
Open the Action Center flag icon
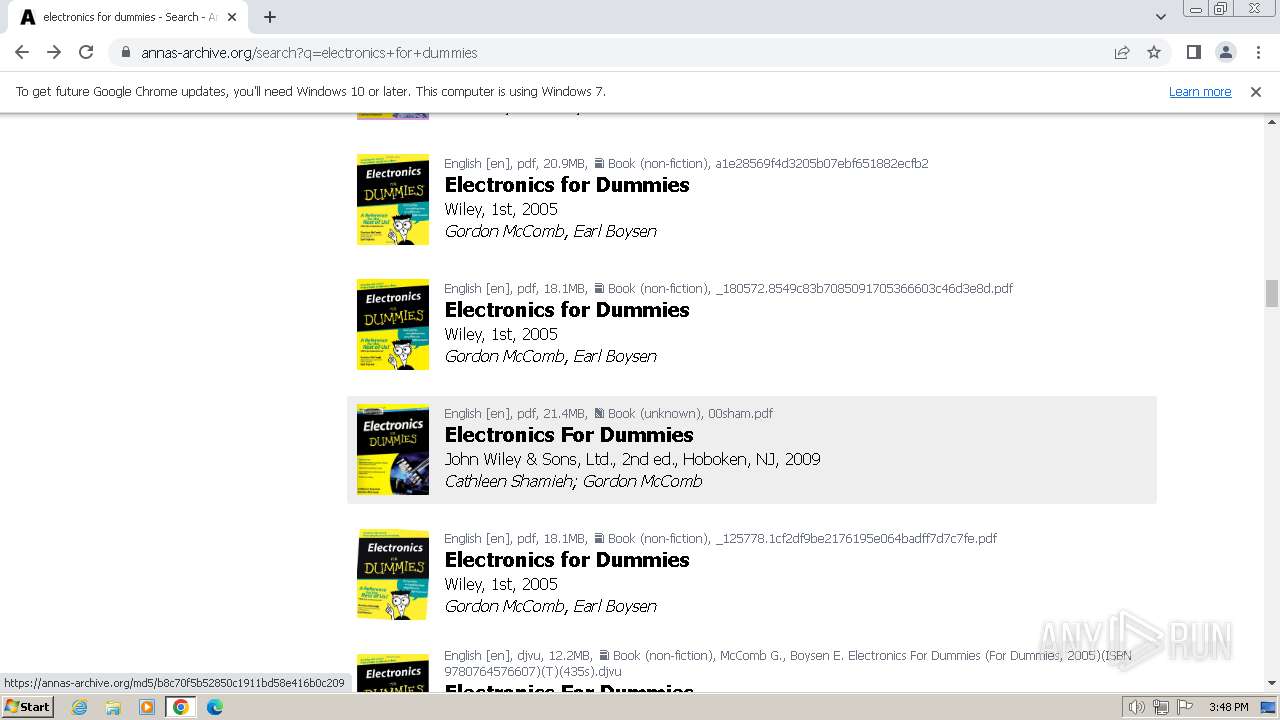pos(1185,707)
